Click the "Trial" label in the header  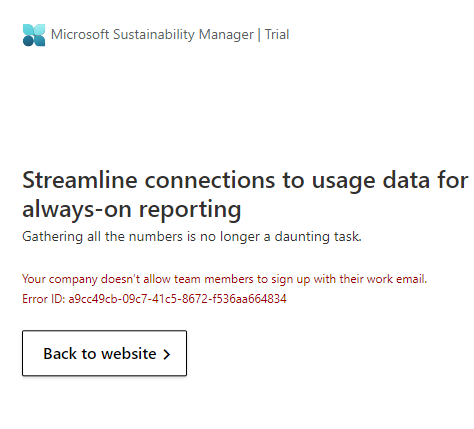277,35
